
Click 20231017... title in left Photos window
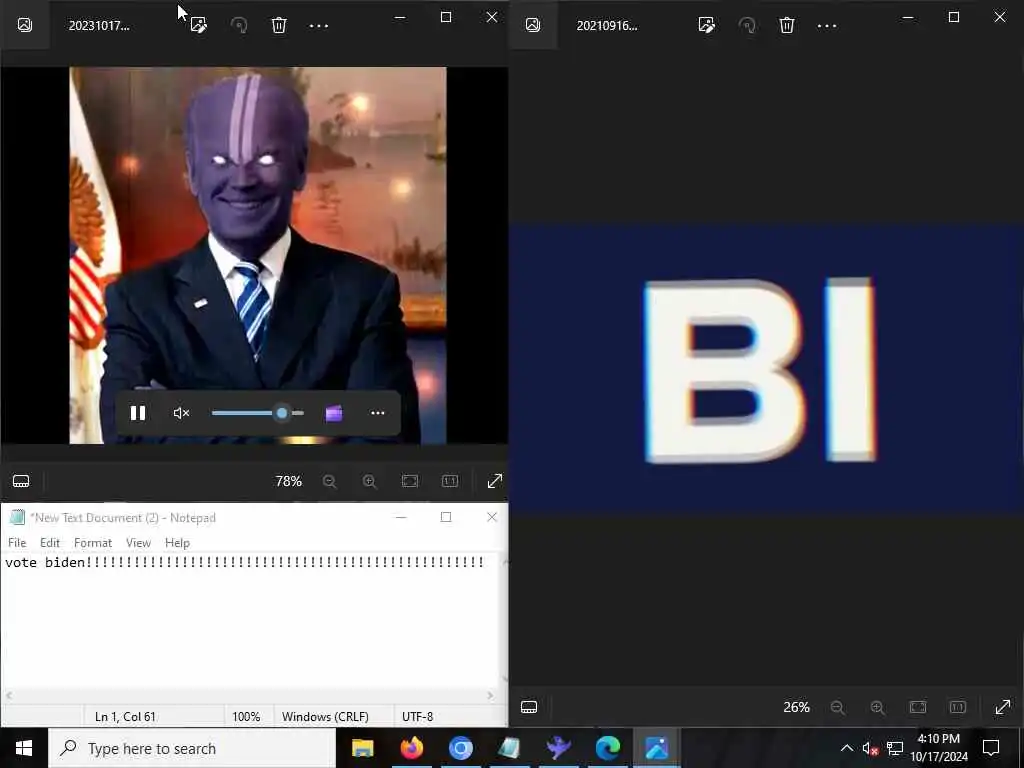click(99, 25)
